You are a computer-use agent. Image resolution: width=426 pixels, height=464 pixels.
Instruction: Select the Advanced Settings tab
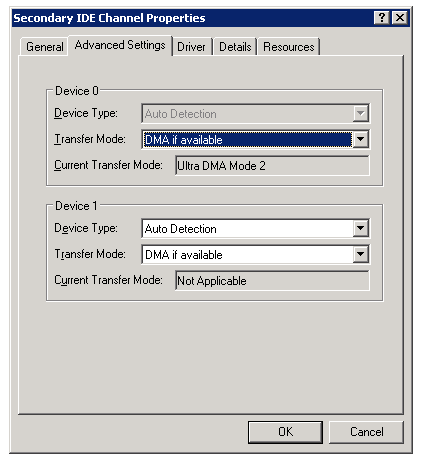coord(120,45)
